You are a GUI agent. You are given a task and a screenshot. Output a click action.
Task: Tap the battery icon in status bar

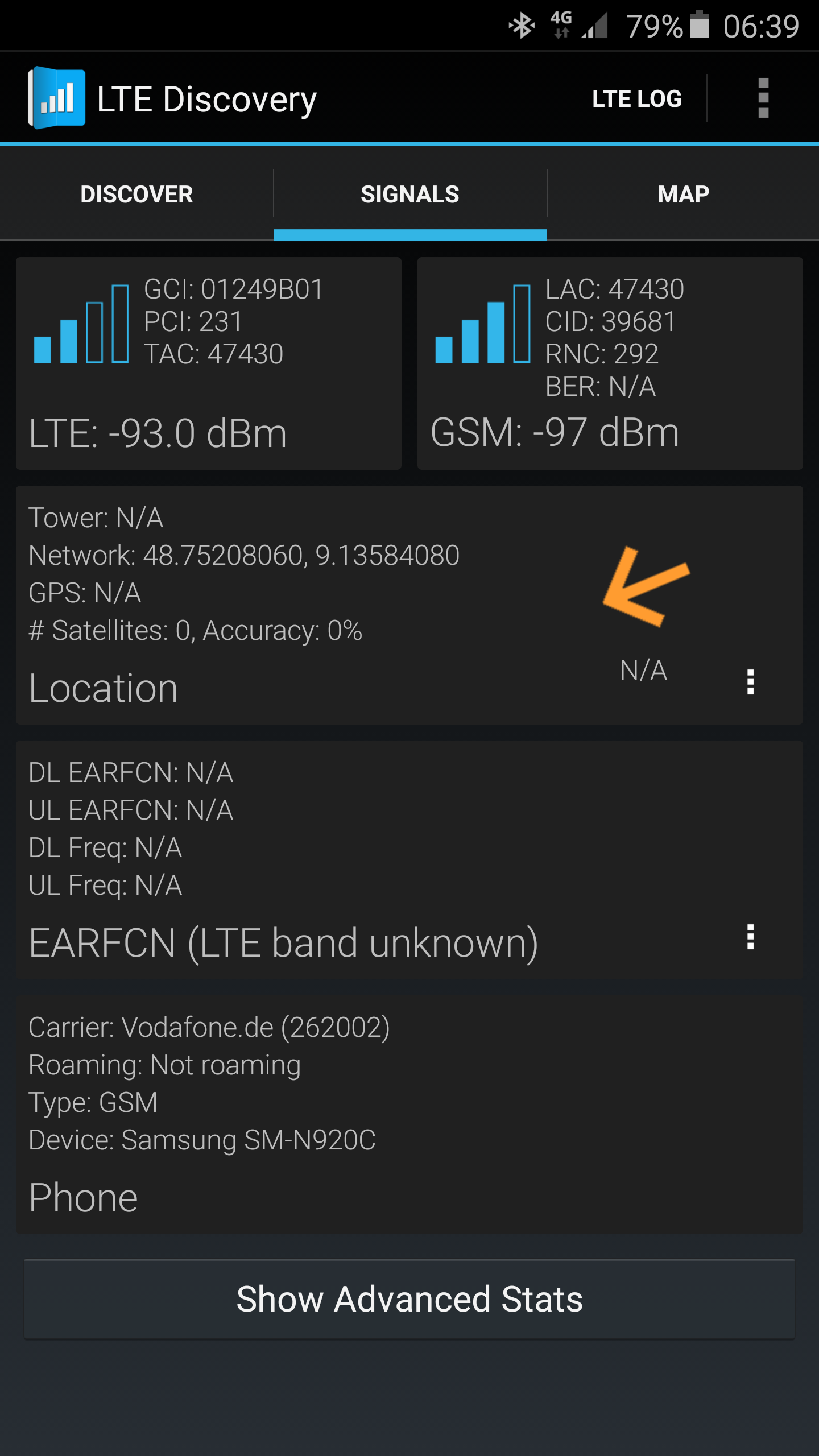coord(700,25)
